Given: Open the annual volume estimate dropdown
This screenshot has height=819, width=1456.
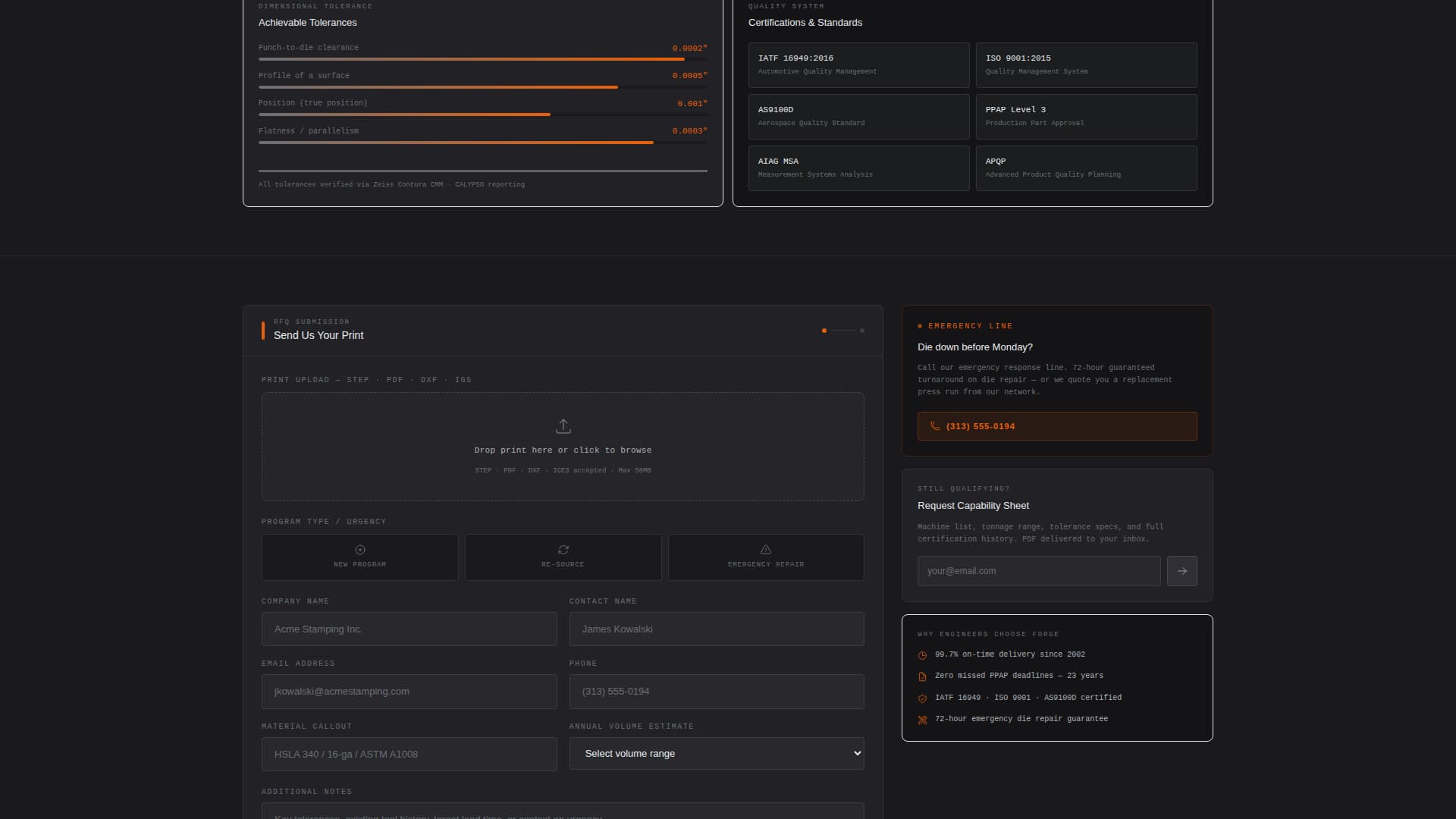Looking at the screenshot, I should pyautogui.click(x=716, y=753).
